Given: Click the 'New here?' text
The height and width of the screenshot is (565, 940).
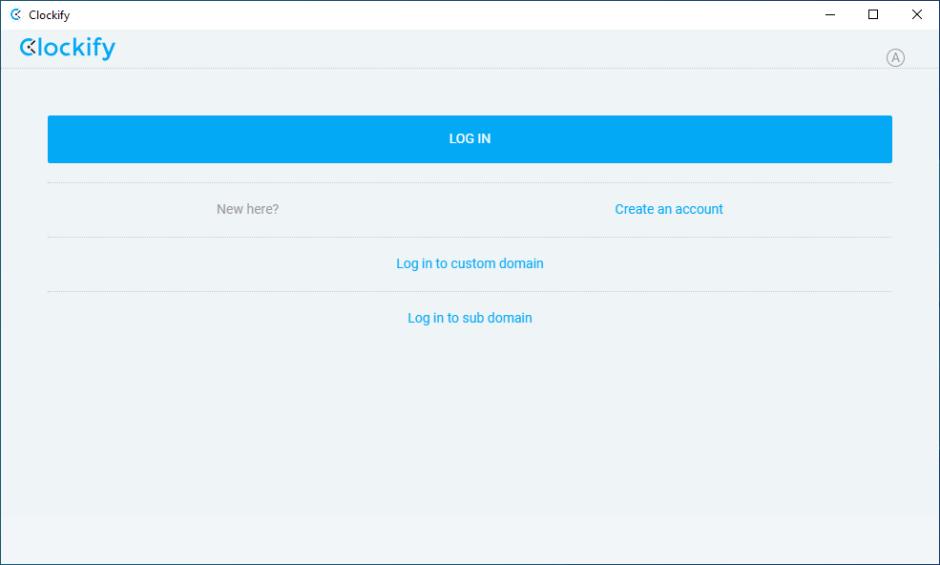Looking at the screenshot, I should click(248, 209).
